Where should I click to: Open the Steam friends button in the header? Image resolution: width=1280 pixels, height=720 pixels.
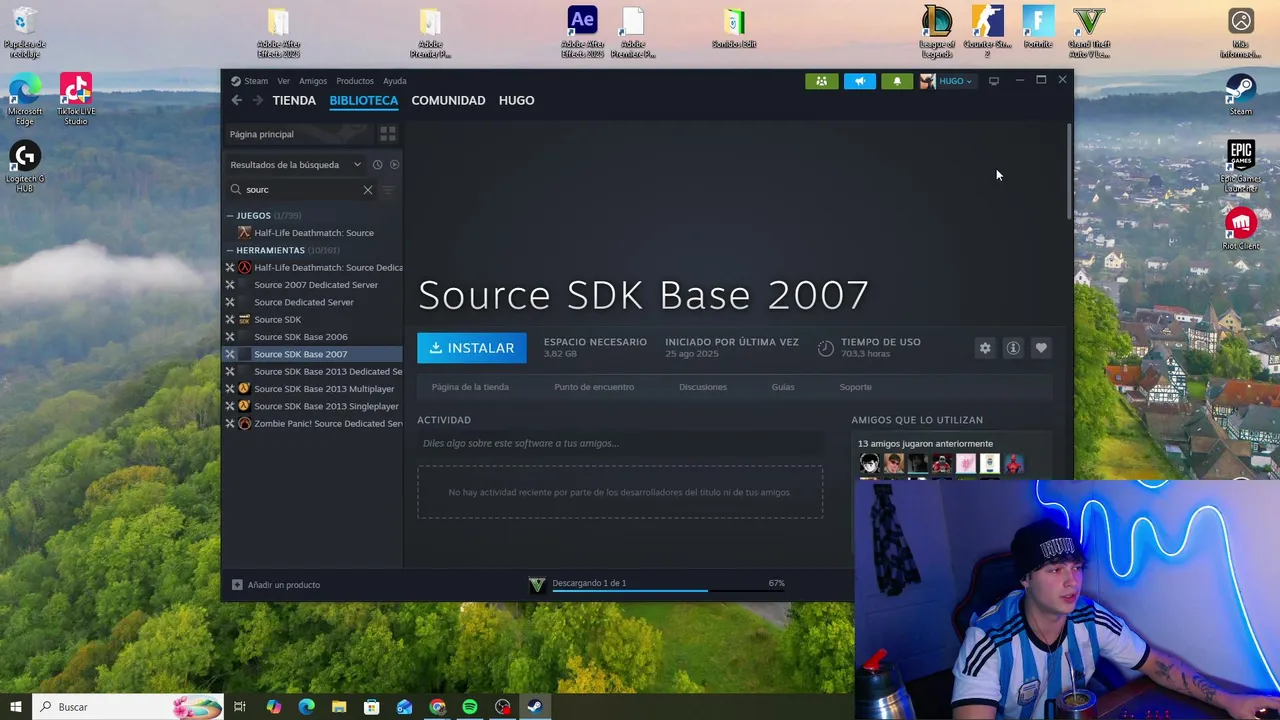pos(821,81)
